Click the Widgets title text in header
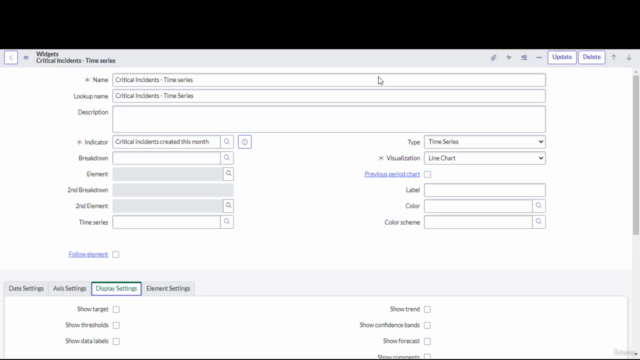 (x=47, y=54)
